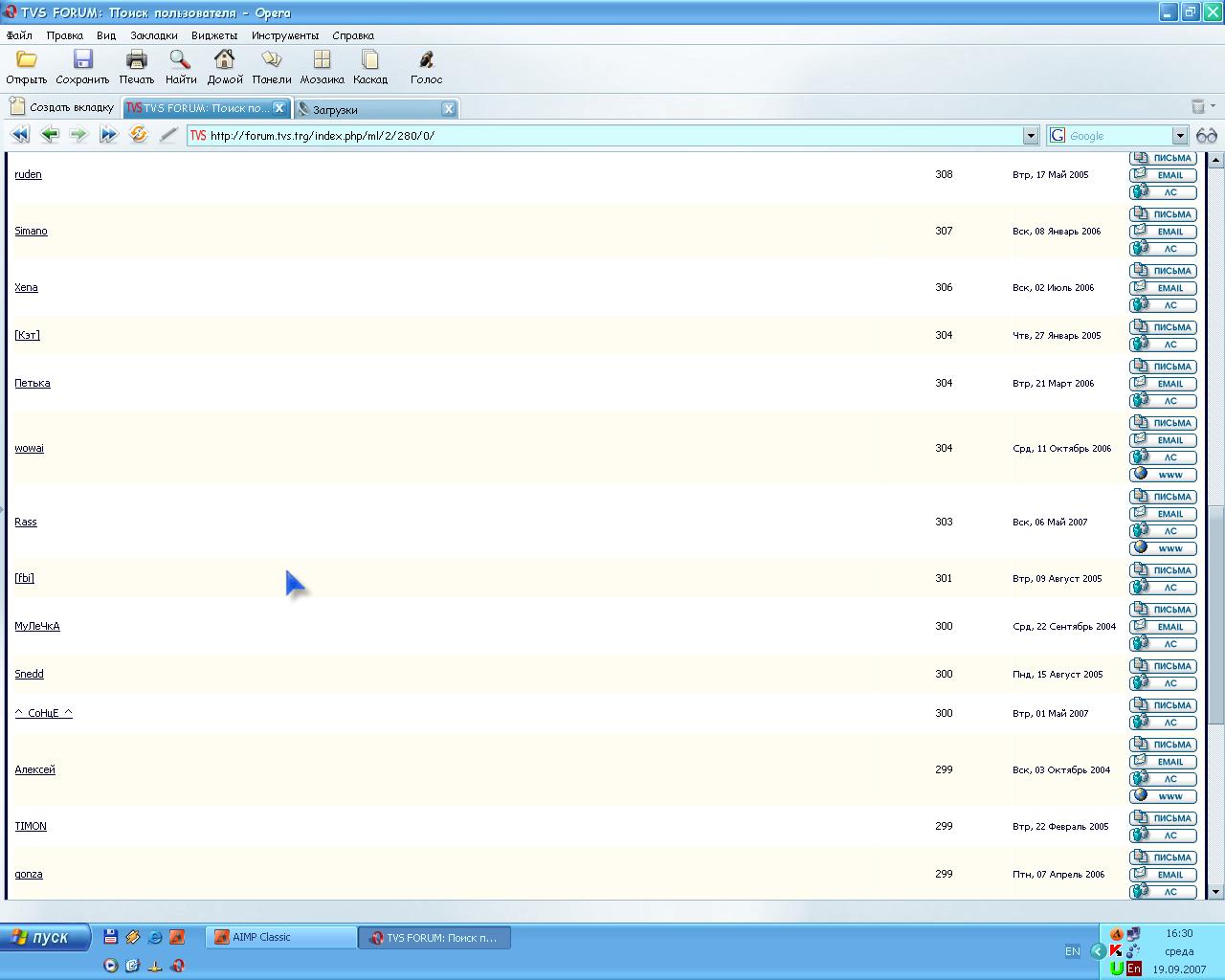Click the Открыть folder icon in toolbar
This screenshot has height=980, width=1225.
[x=26, y=60]
